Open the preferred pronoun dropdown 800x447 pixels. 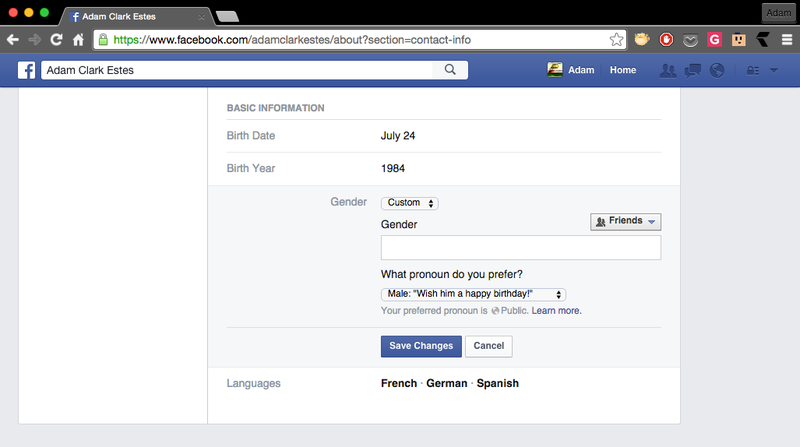click(473, 294)
